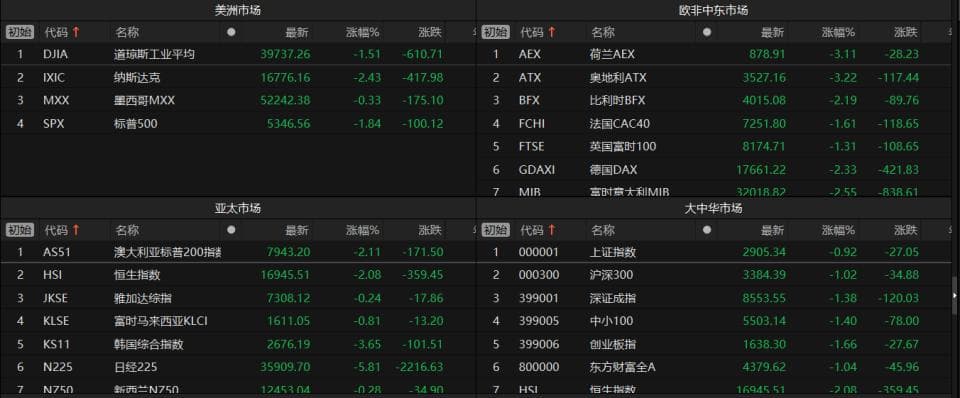The height and width of the screenshot is (398, 960).
Task: Click 名称 column header in 亚太市场
Action: [x=127, y=230]
